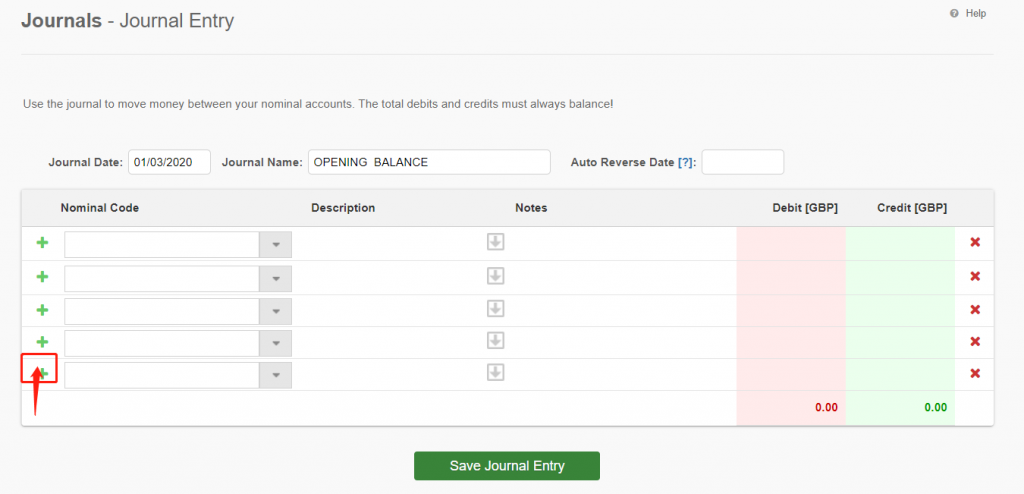Click the Journal Date field
1024x494 pixels.
(x=169, y=162)
